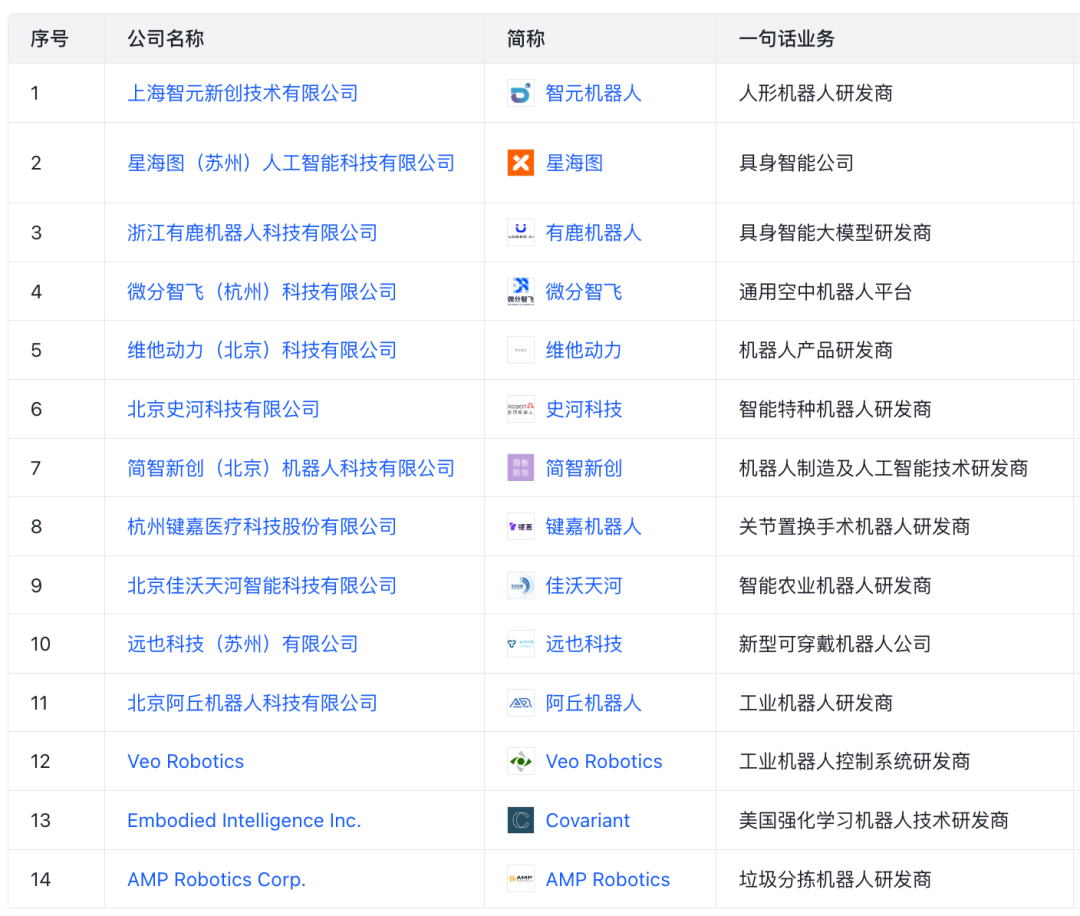Click the 微分智飞 logo icon
The width and height of the screenshot is (1080, 916).
point(521,291)
